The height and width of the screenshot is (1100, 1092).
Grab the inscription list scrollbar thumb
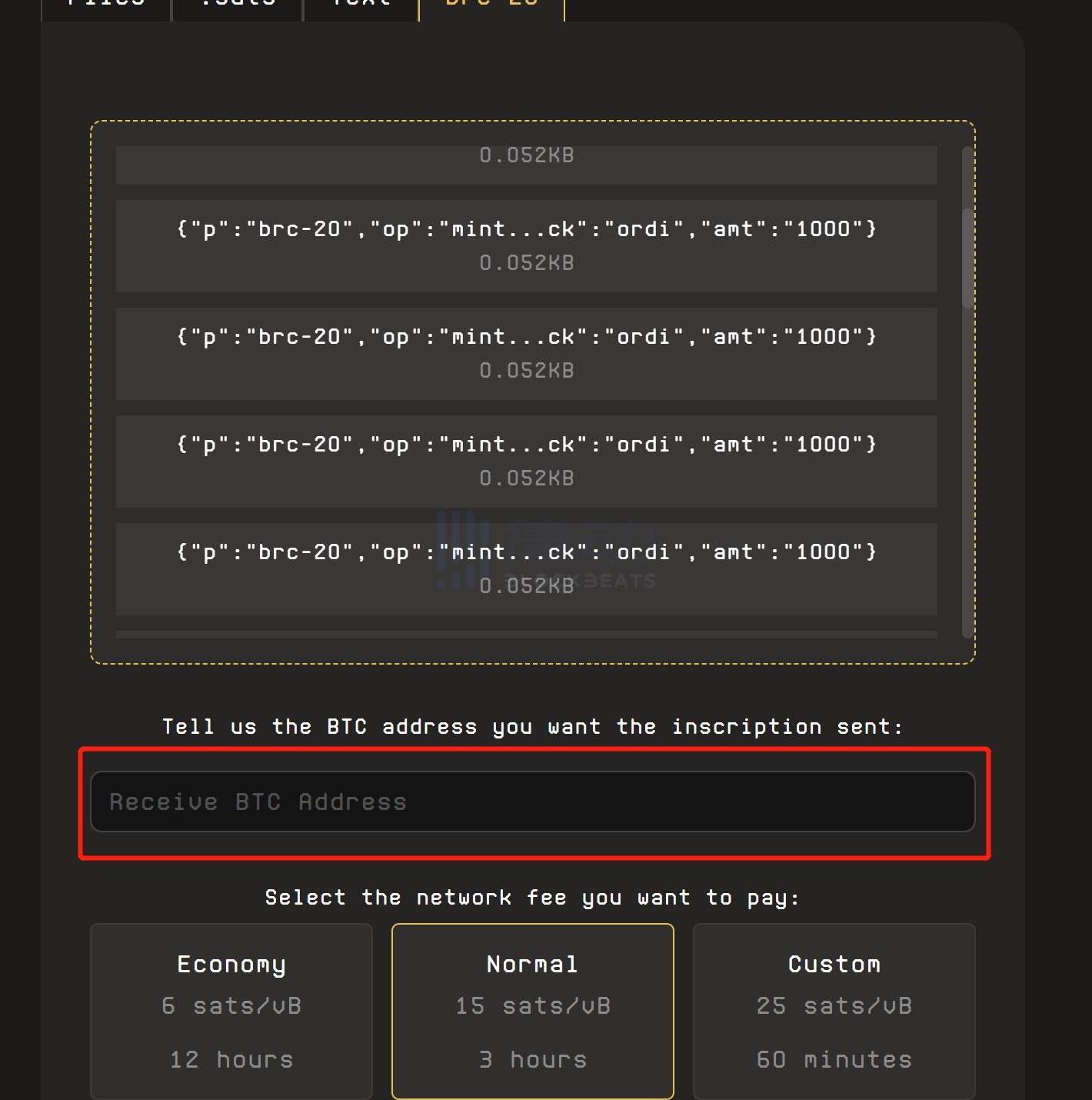967,258
